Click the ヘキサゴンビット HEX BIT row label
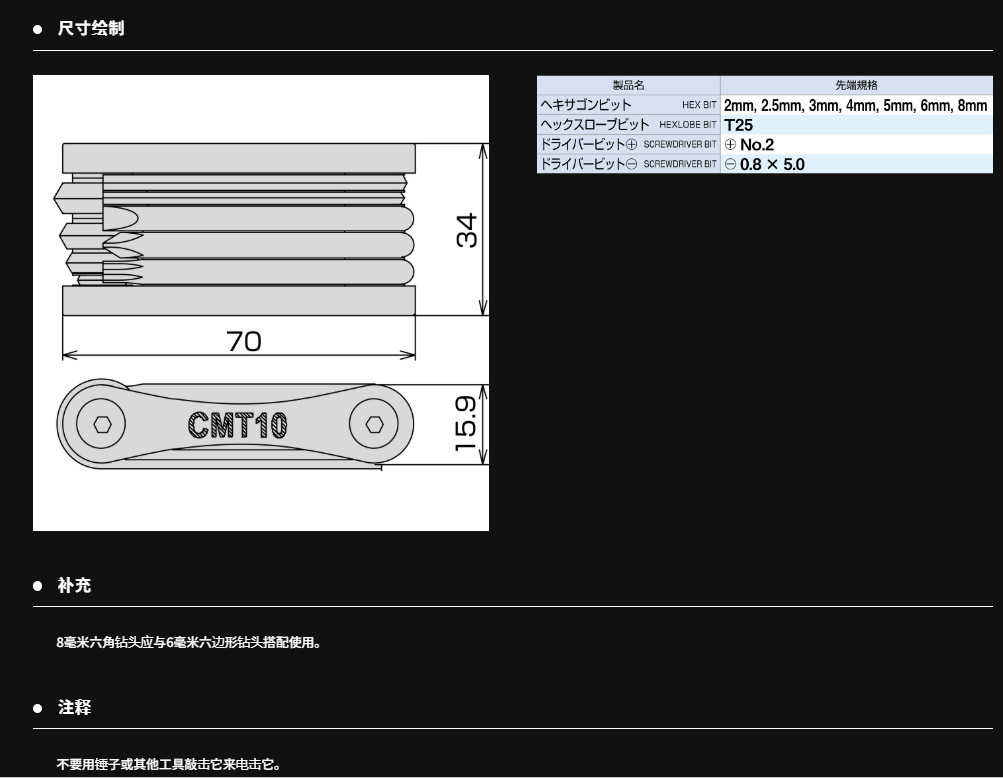The width and height of the screenshot is (1003, 778). tap(627, 105)
